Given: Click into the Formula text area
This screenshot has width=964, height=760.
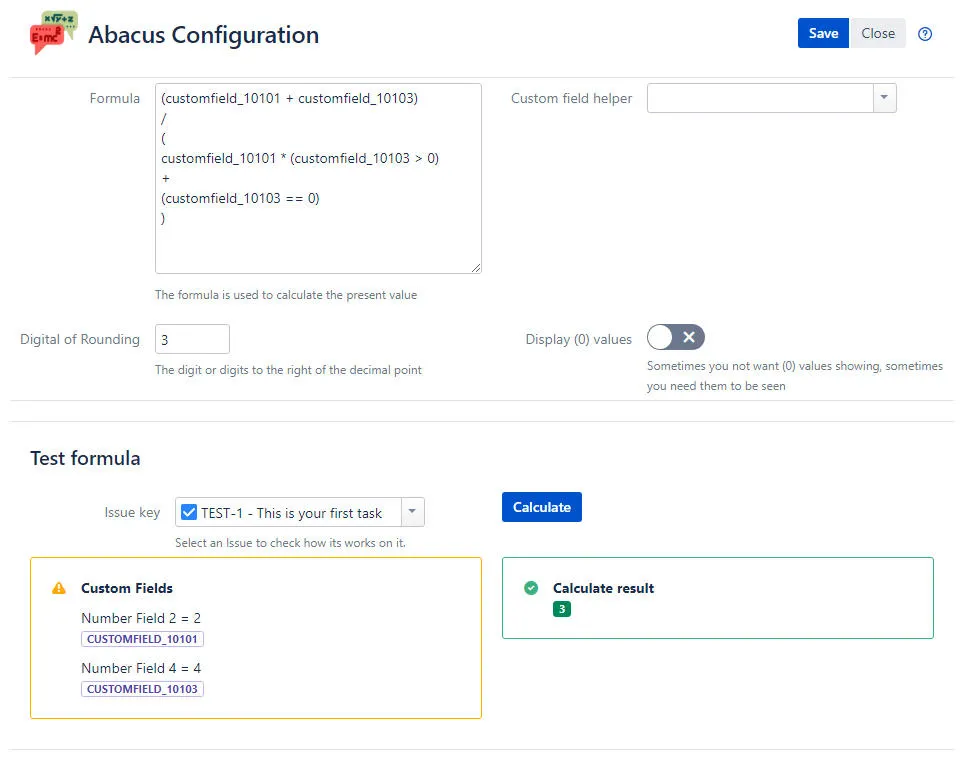Looking at the screenshot, I should point(318,178).
